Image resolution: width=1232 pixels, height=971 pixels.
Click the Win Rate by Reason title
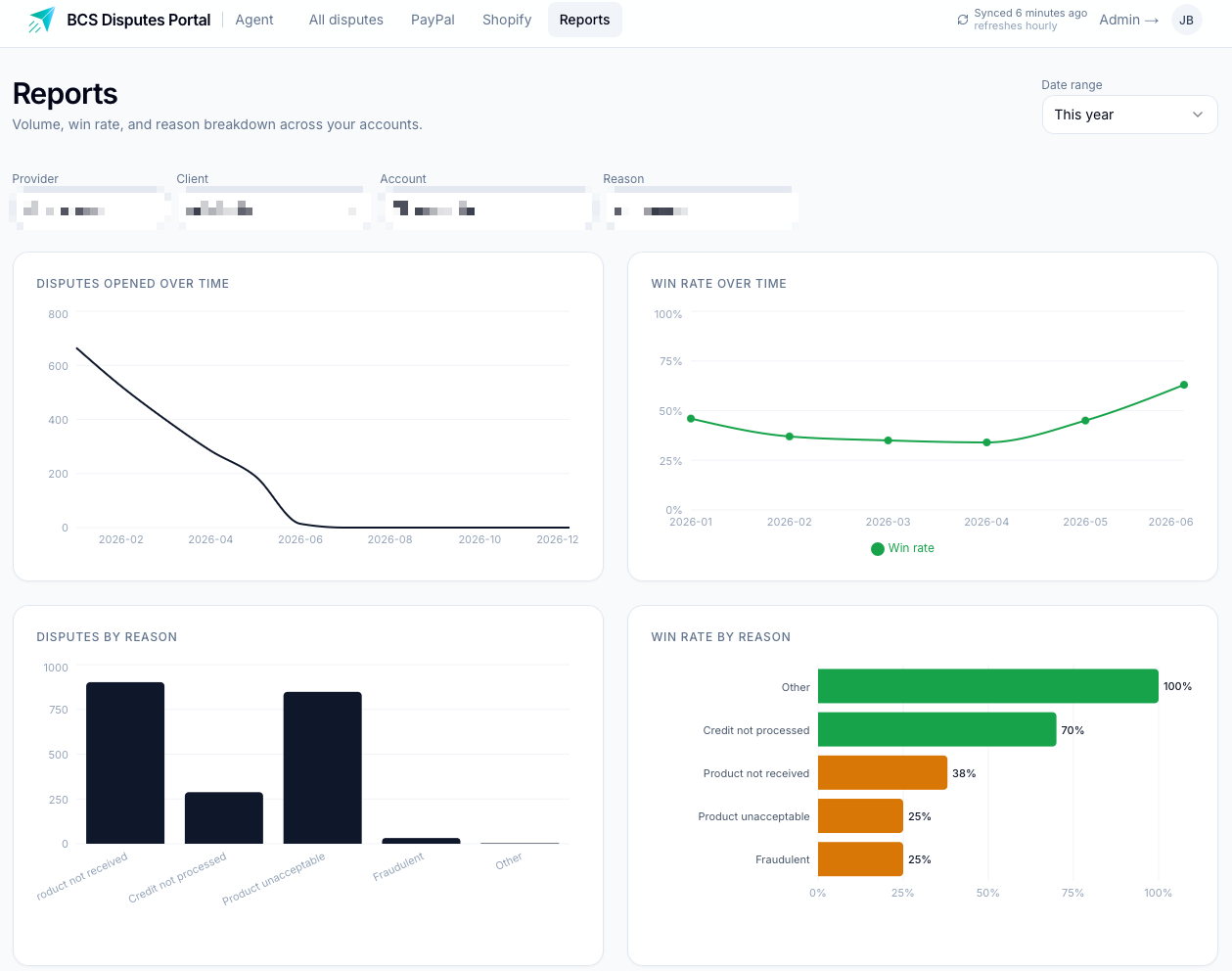(x=721, y=637)
